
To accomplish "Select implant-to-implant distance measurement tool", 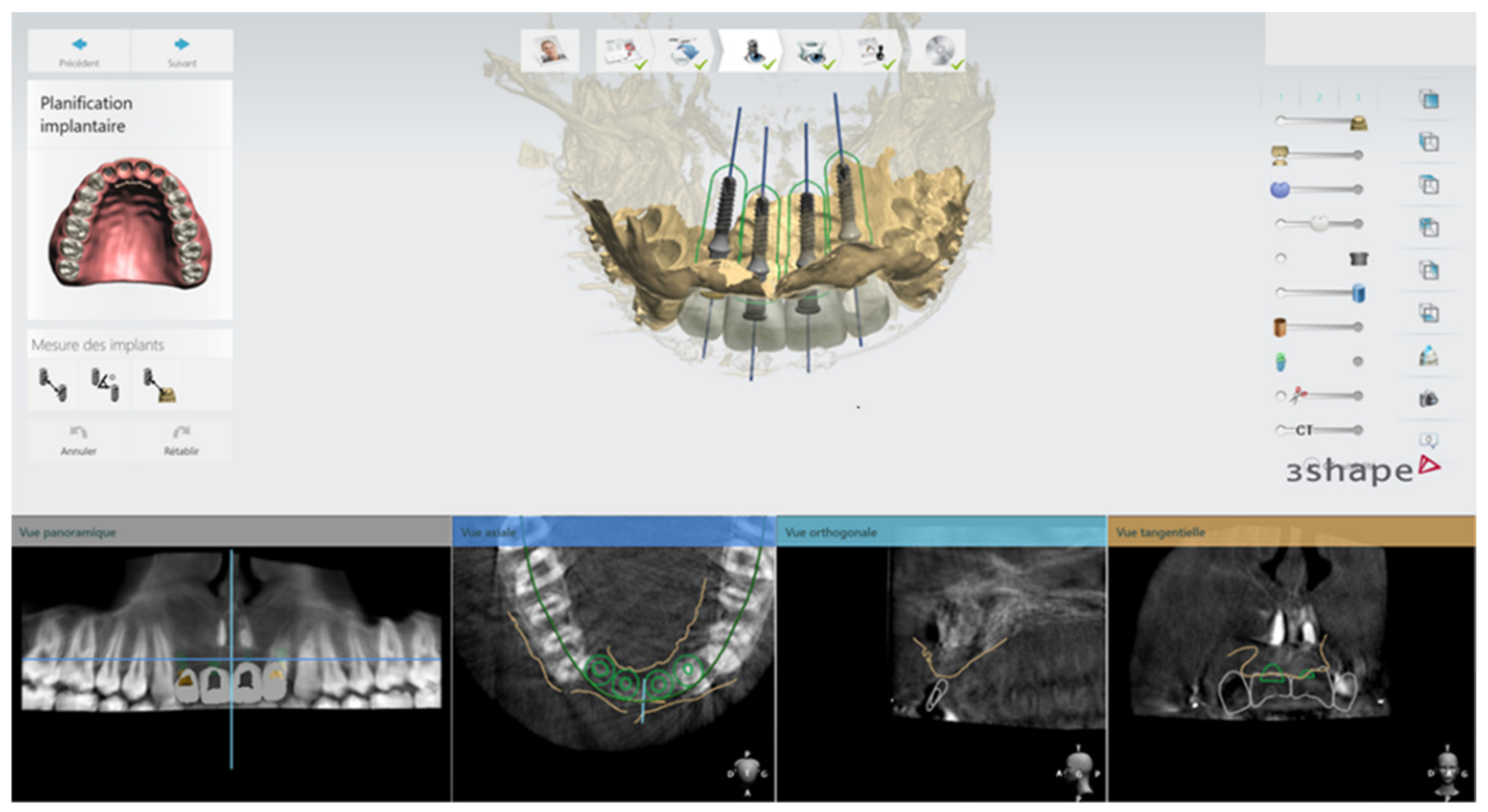I will click(x=52, y=384).
